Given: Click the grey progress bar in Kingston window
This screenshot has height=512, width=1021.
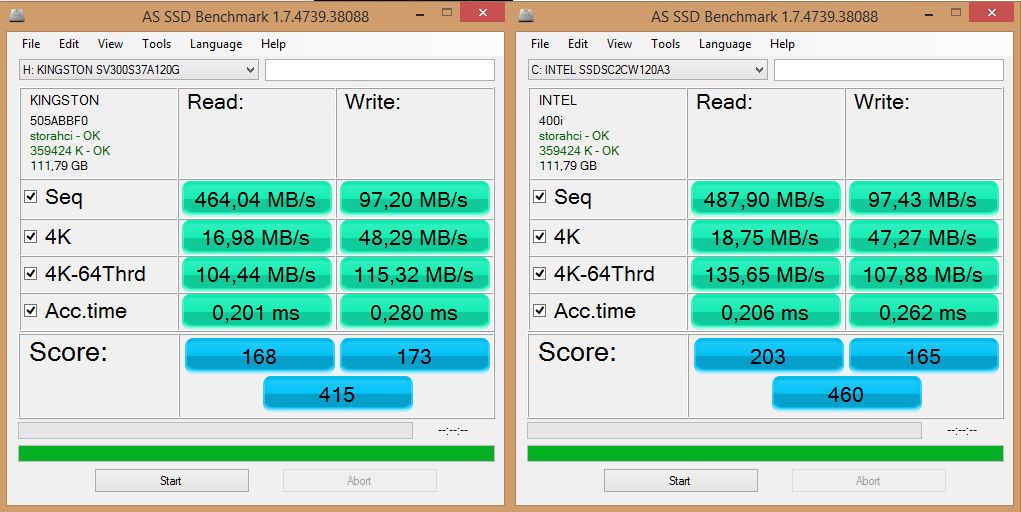Looking at the screenshot, I should click(x=216, y=430).
